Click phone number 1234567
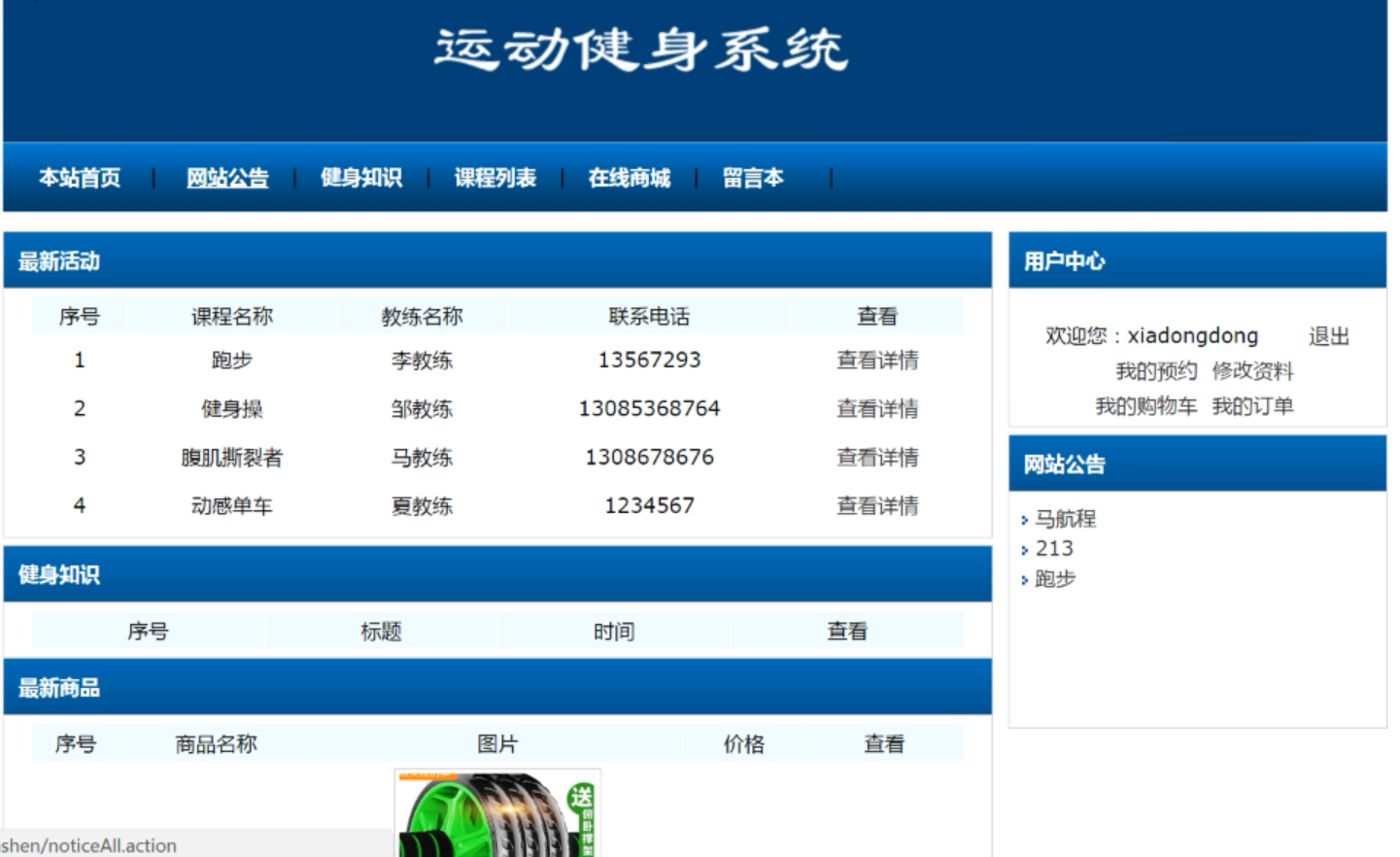Viewport: 1400px width, 857px height. [x=650, y=506]
